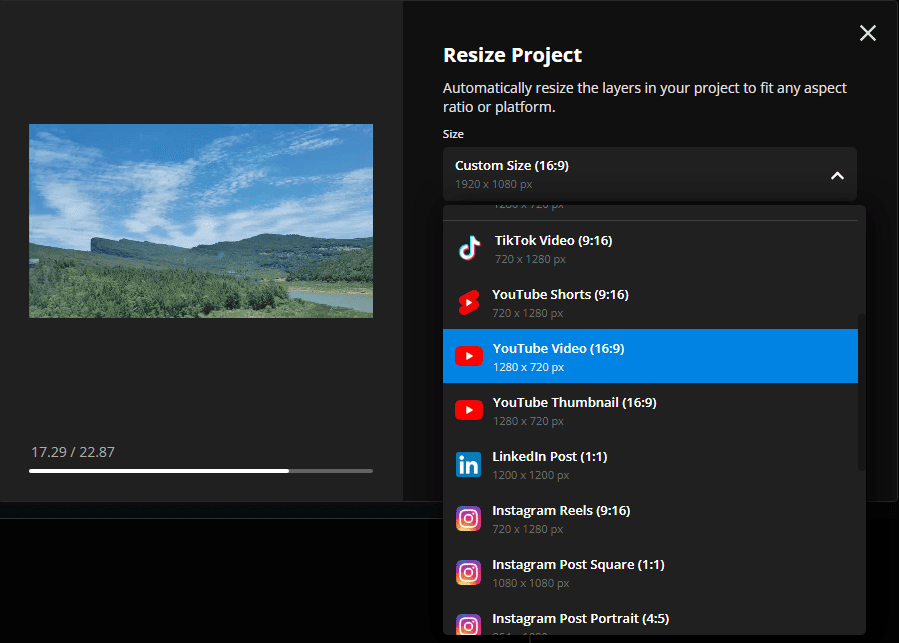
Task: Choose Instagram Post Portrait (4:5) preset
Action: coord(650,617)
